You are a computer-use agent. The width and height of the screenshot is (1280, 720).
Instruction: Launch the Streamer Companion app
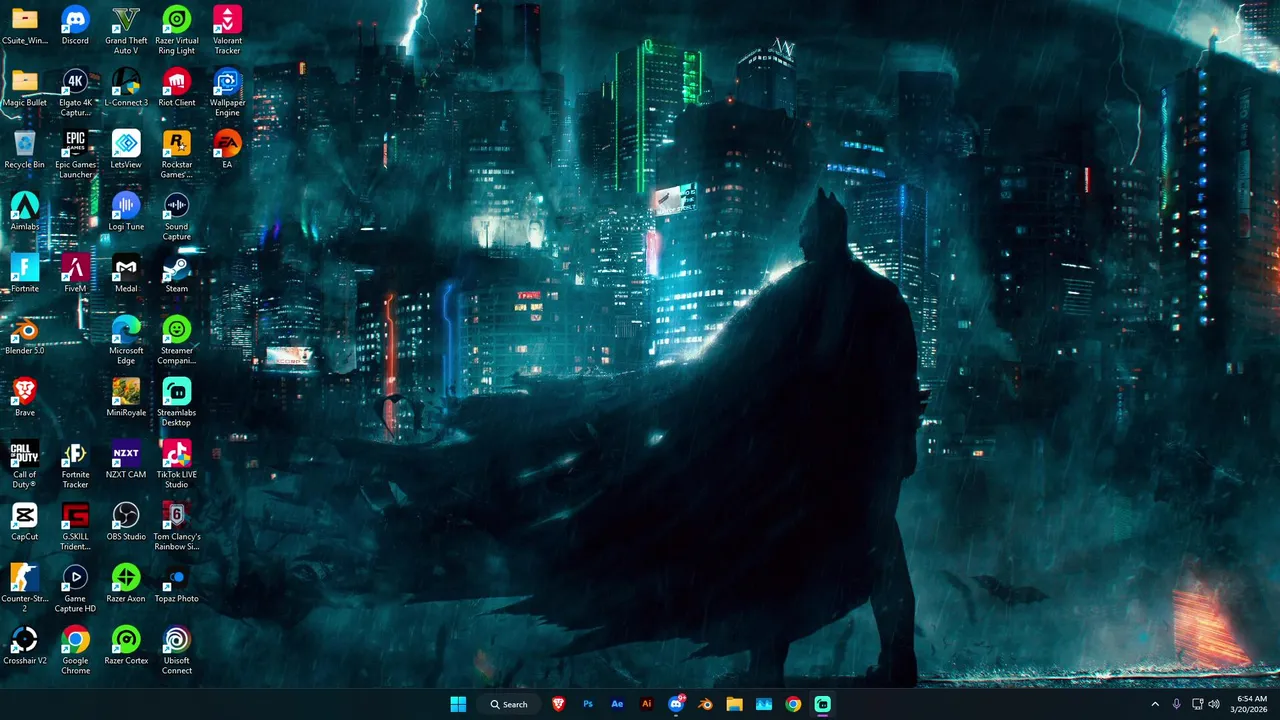tap(177, 341)
